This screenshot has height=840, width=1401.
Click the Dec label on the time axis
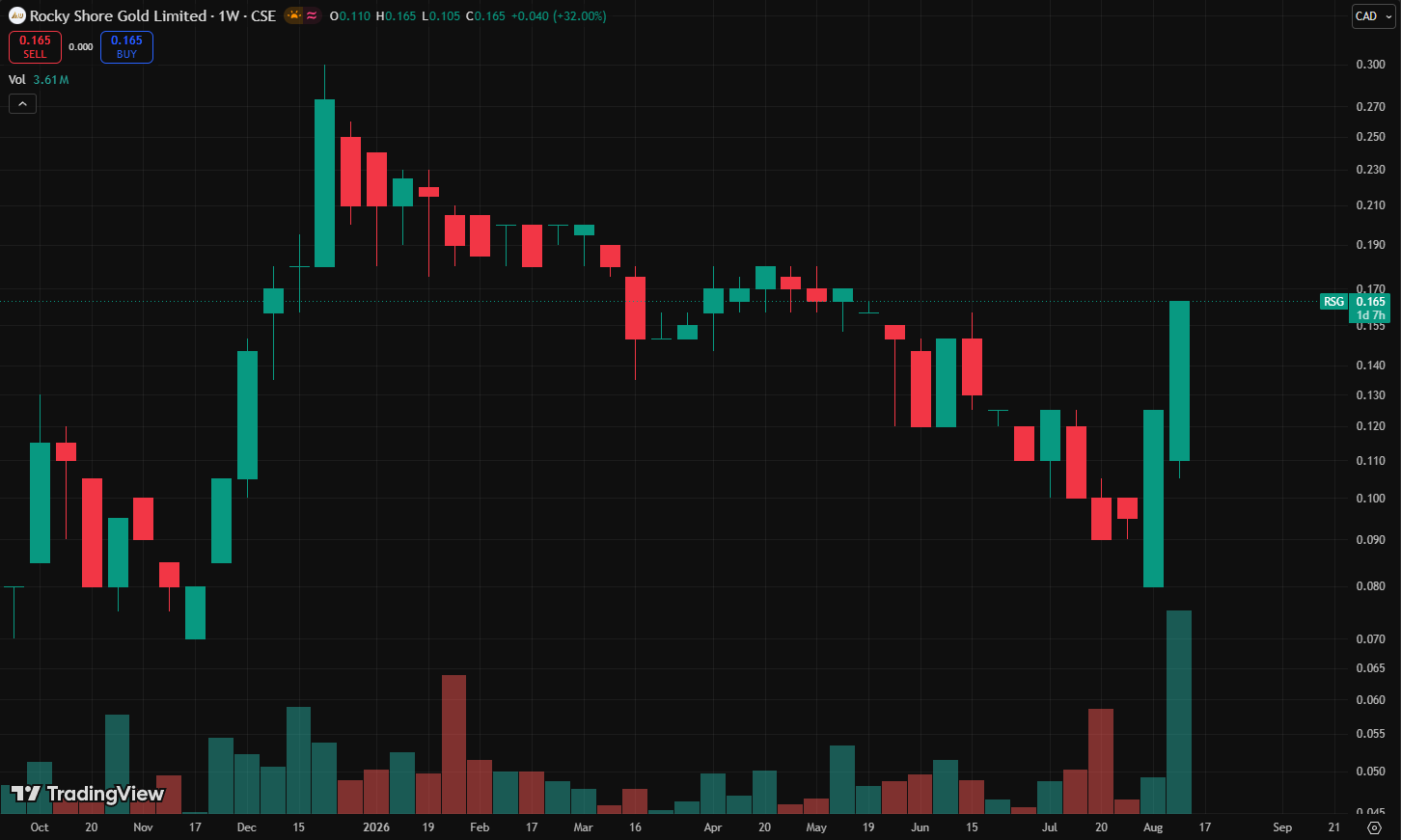coord(247,827)
